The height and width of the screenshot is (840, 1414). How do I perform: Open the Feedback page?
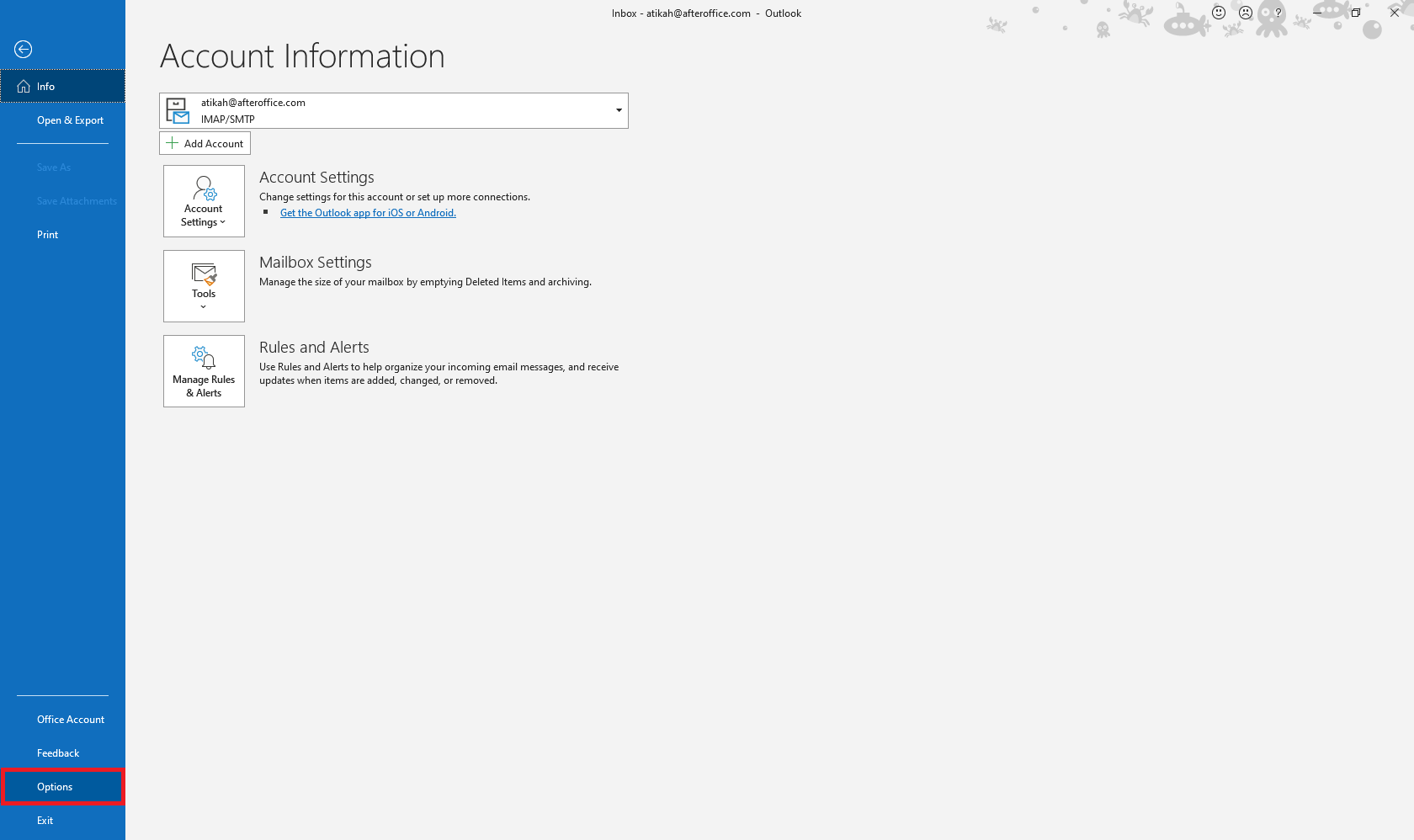tap(58, 753)
